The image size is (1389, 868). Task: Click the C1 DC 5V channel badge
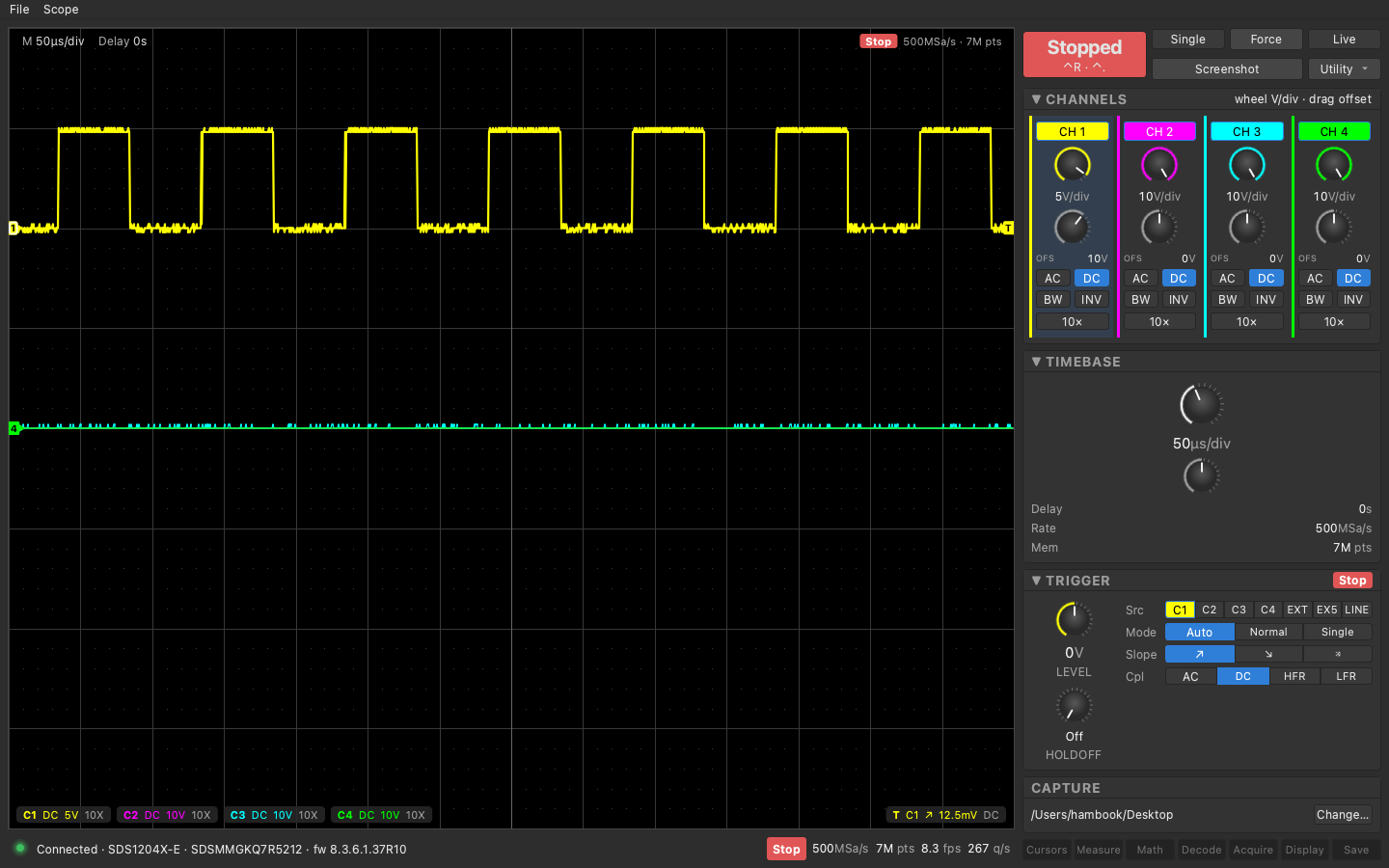[64, 815]
